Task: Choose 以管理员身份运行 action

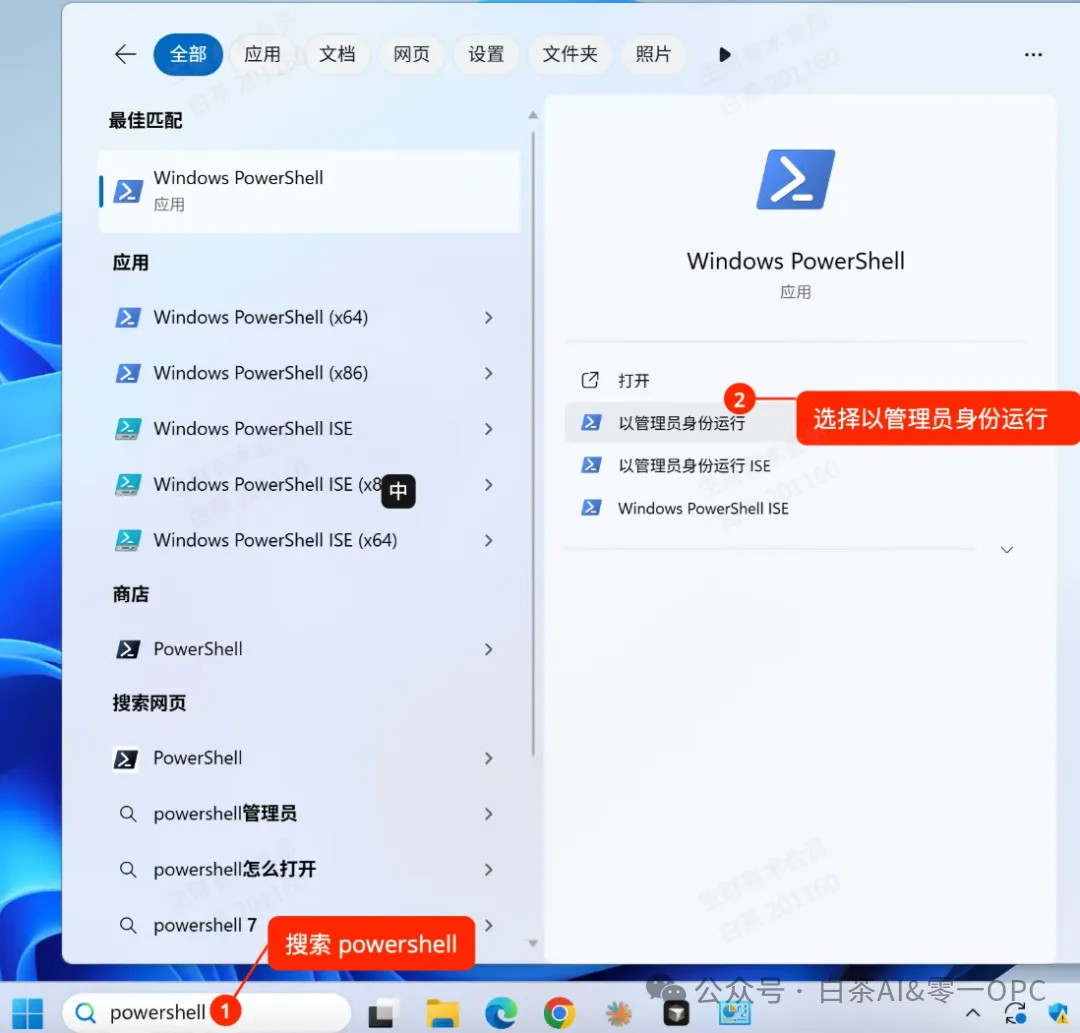Action: (680, 423)
